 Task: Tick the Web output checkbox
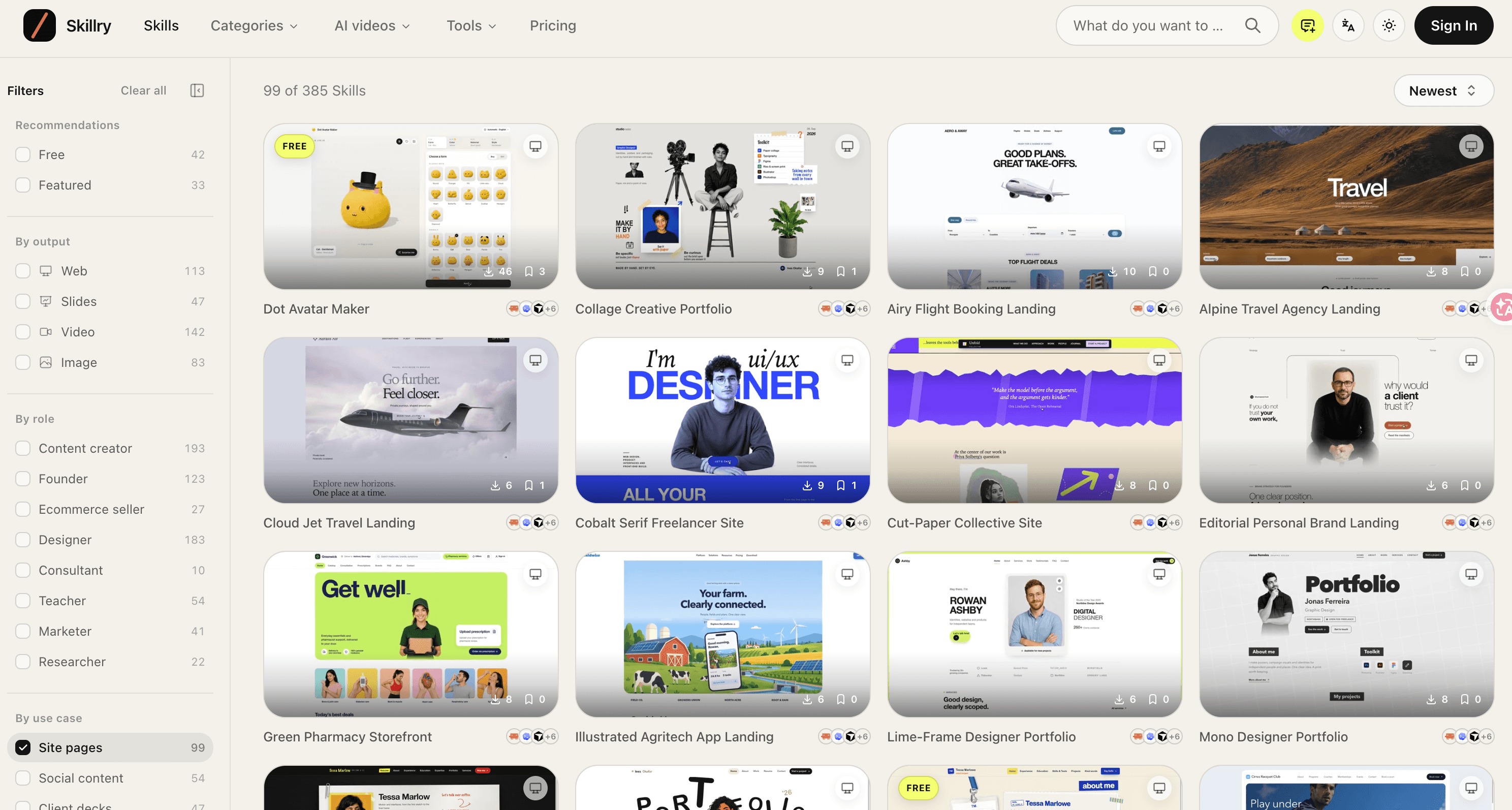(23, 270)
